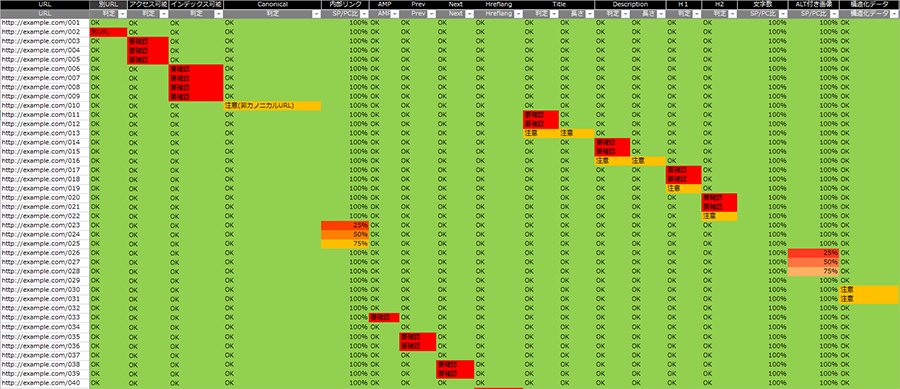The width and height of the screenshot is (900, 389).
Task: Open the 内部リンク SP/PC比 filter dropdown
Action: coord(364,14)
